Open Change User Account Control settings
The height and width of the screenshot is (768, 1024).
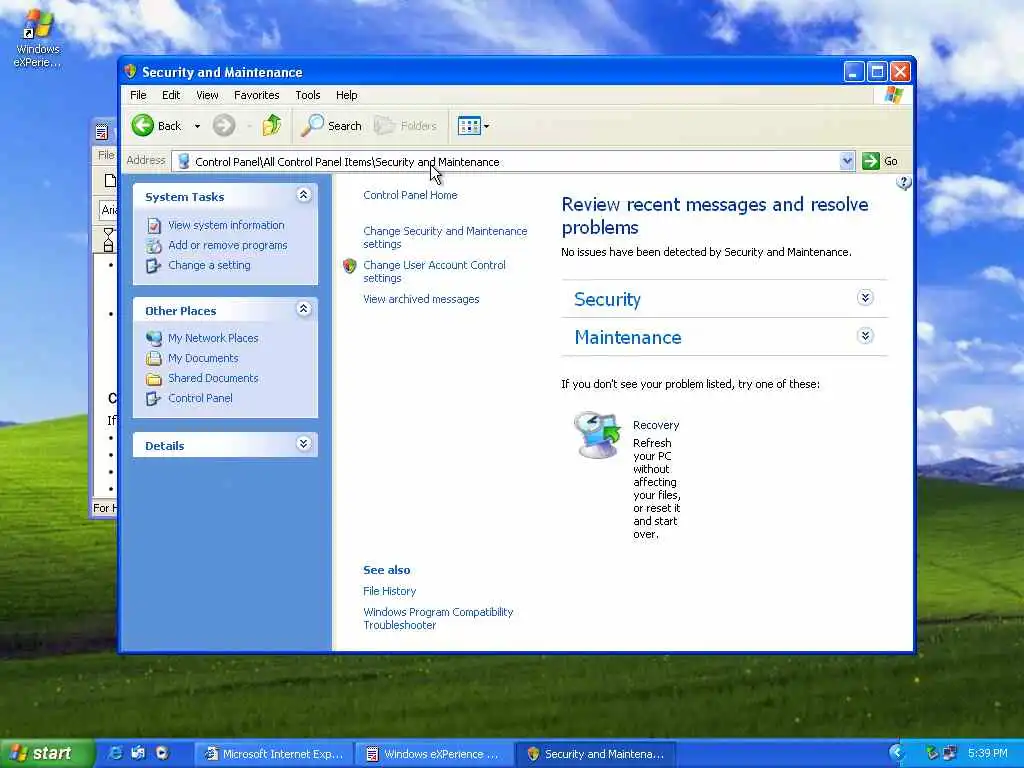[x=434, y=272]
